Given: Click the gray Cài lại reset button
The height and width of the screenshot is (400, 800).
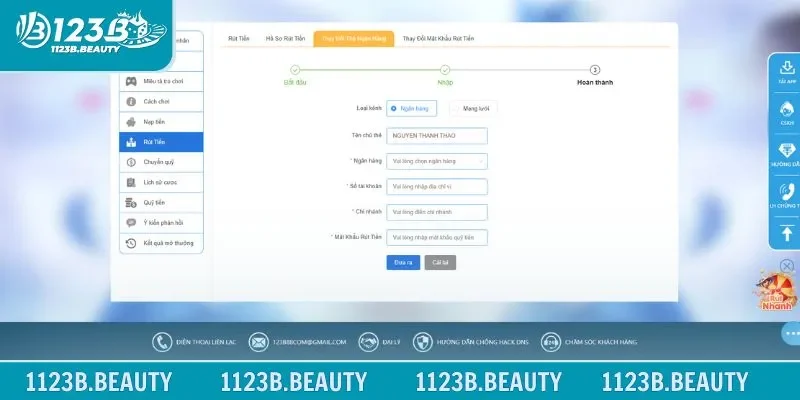Looking at the screenshot, I should point(440,262).
